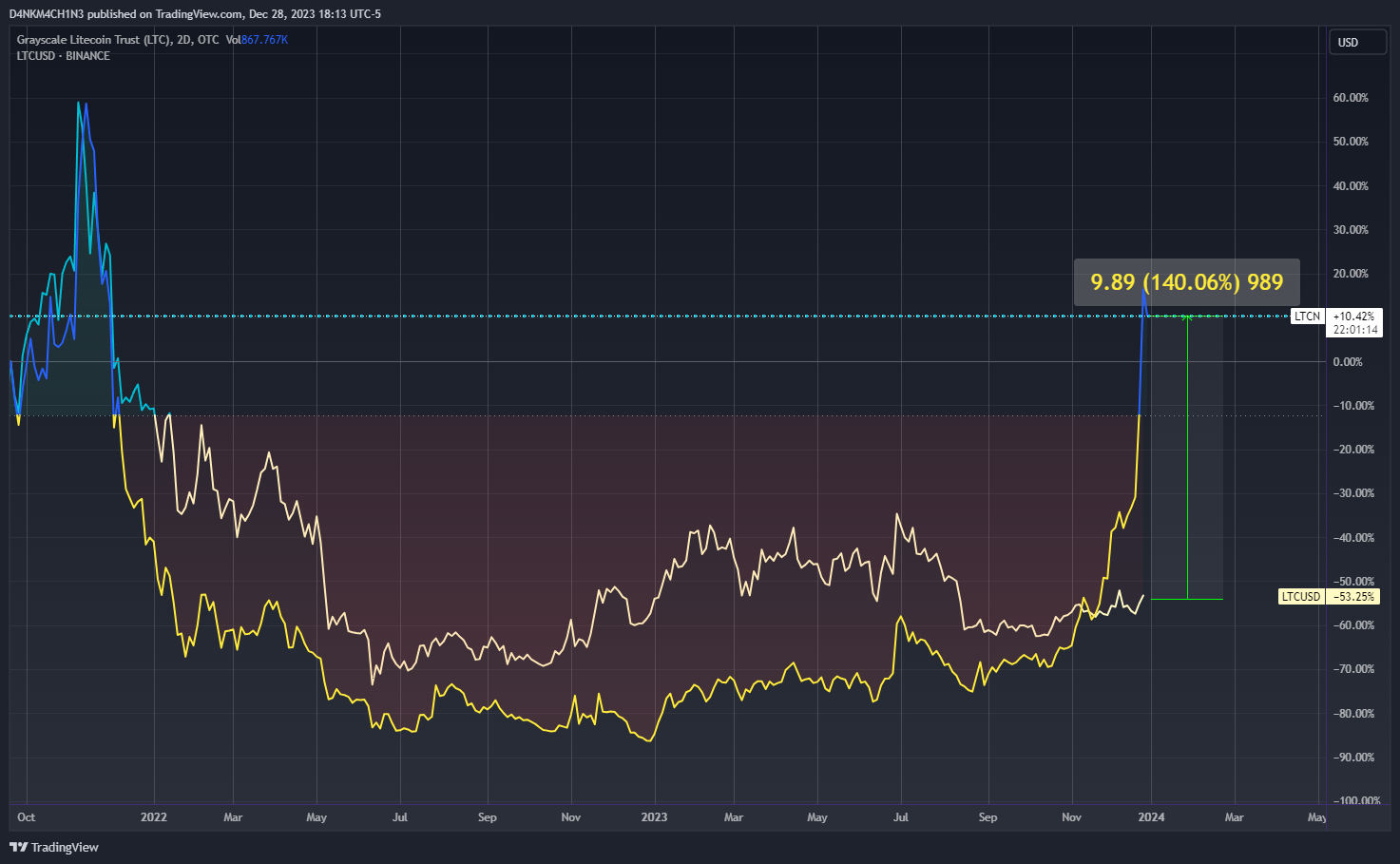
Task: Click the Vol 867.767K value
Action: (x=257, y=40)
